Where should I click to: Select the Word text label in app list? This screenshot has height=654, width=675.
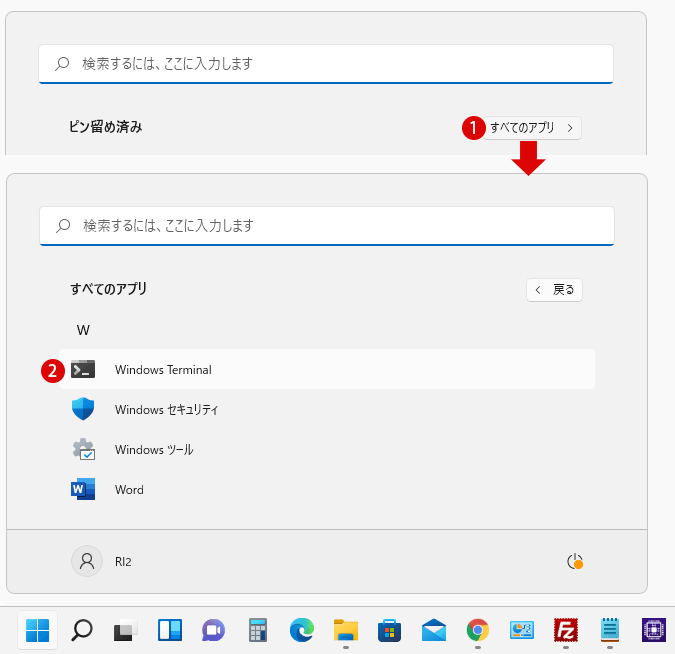coord(129,490)
